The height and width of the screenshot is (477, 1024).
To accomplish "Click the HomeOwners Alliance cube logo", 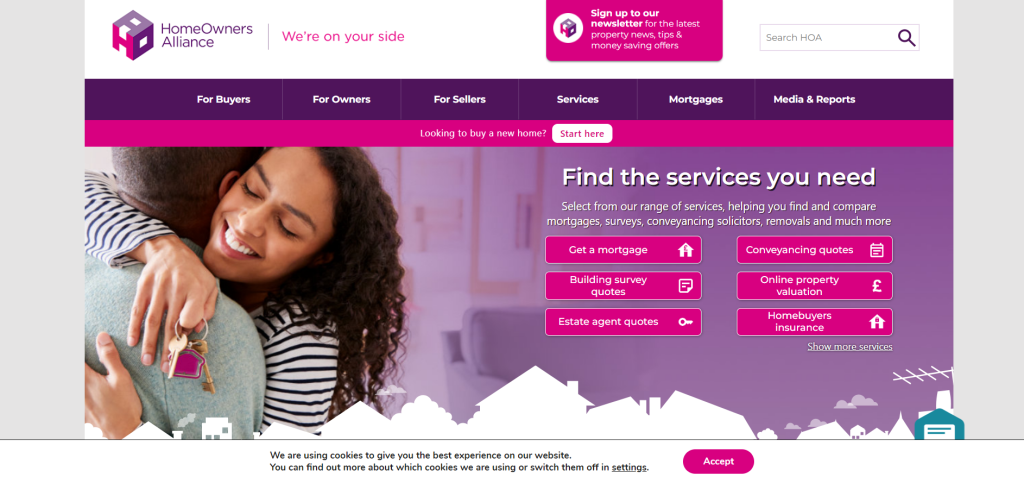I will coord(133,35).
